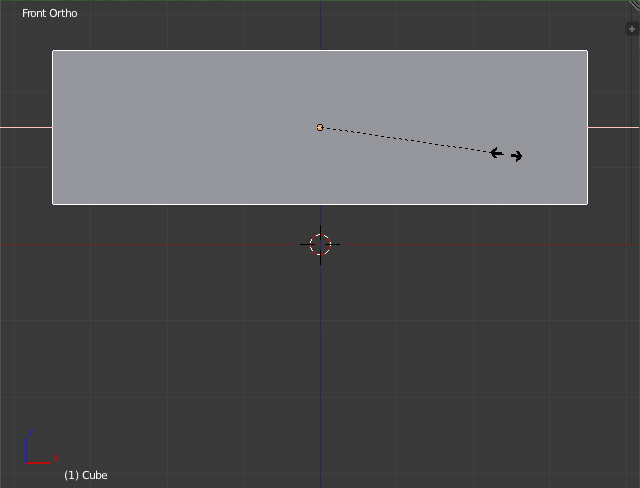Click the orange origin point of the cube
640x488 pixels.
pos(320,128)
